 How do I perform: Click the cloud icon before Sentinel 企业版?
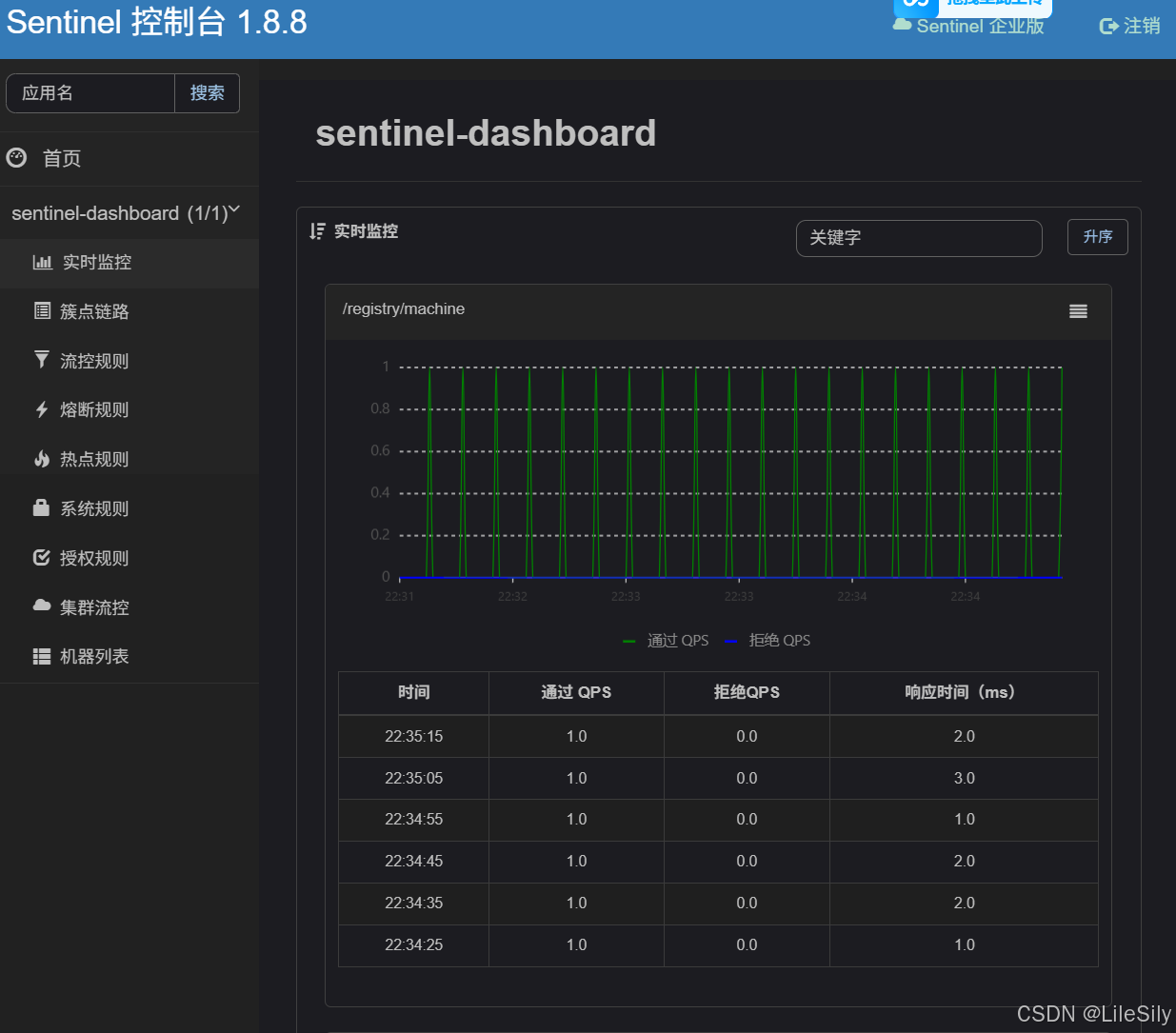point(902,25)
